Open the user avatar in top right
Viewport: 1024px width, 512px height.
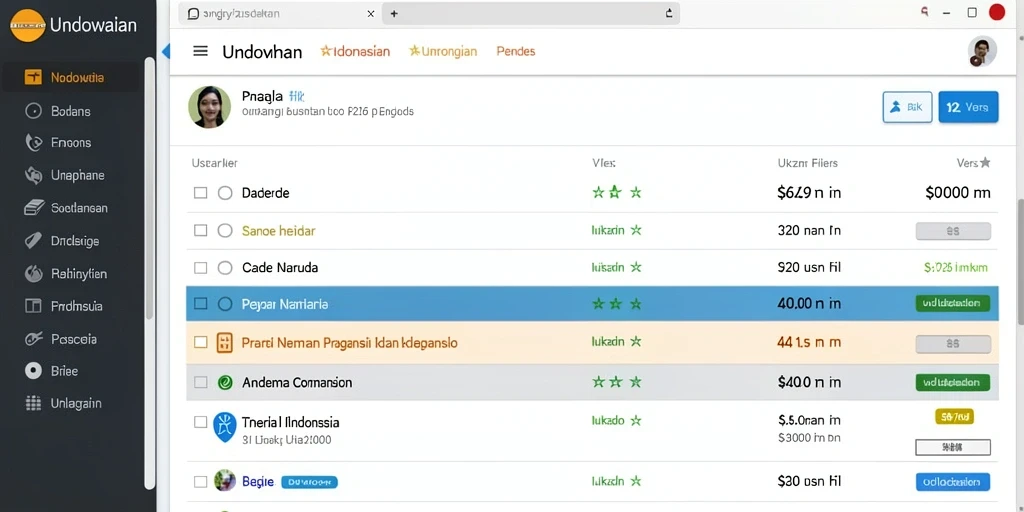point(982,51)
